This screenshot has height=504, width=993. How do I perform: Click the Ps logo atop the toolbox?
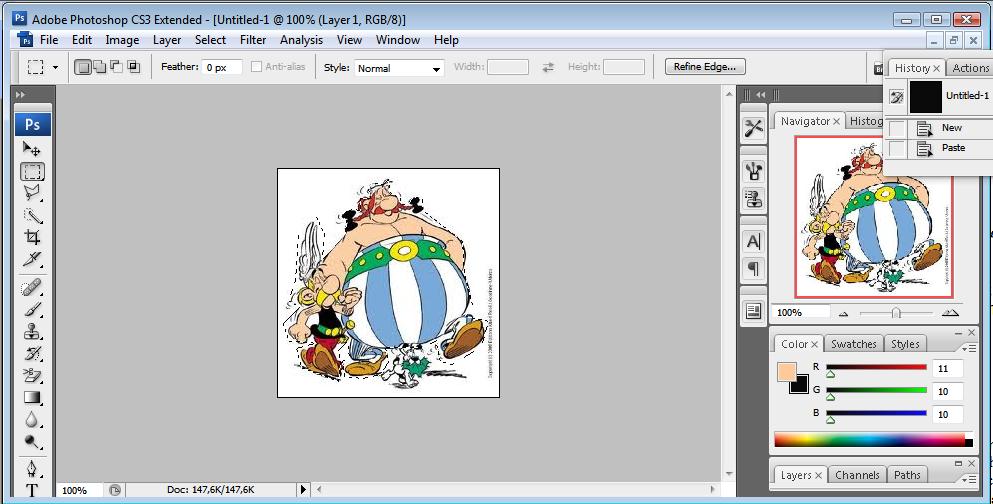point(32,124)
